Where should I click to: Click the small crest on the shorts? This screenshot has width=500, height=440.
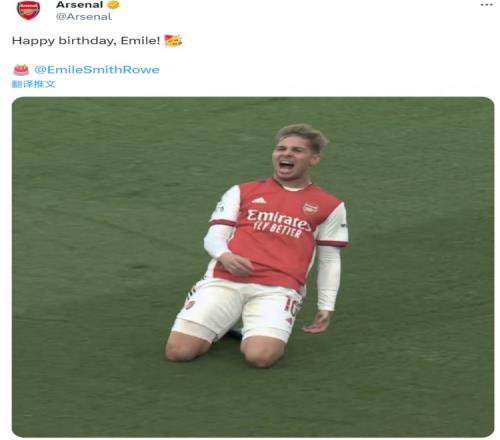coord(190,304)
